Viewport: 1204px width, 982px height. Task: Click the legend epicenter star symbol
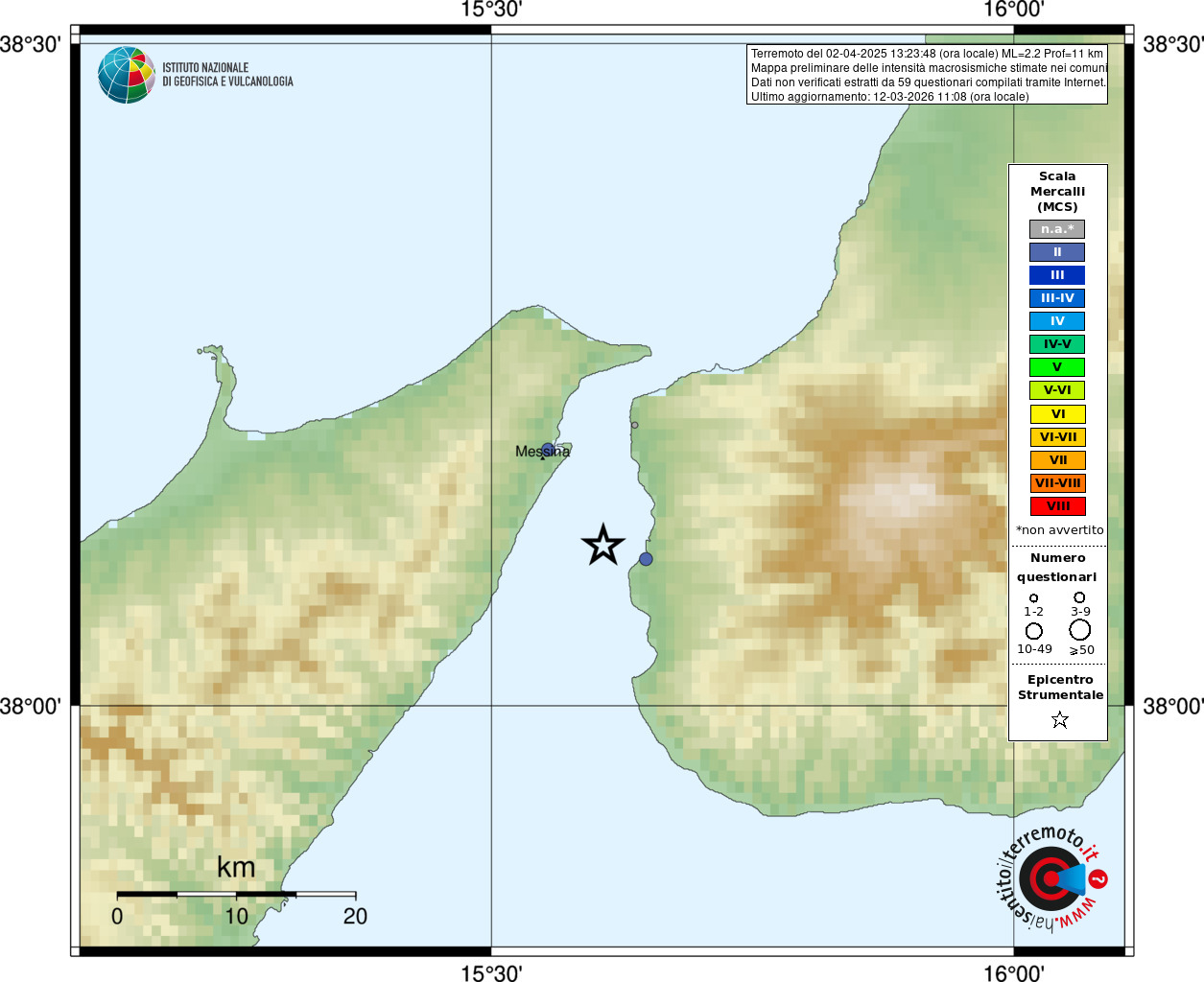pos(1059,719)
